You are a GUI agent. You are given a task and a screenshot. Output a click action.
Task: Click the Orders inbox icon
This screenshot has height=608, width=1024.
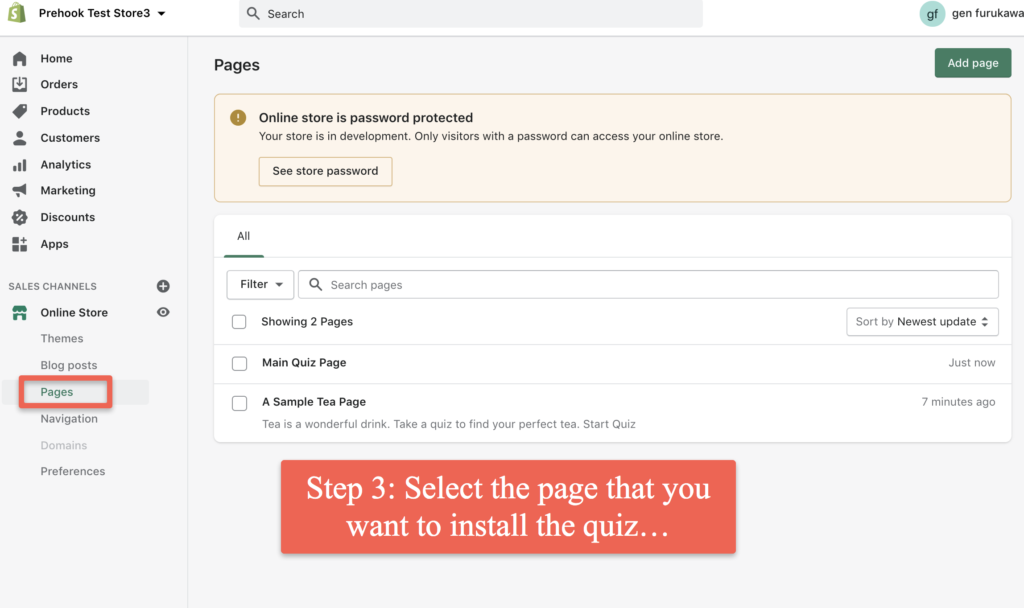pos(20,84)
